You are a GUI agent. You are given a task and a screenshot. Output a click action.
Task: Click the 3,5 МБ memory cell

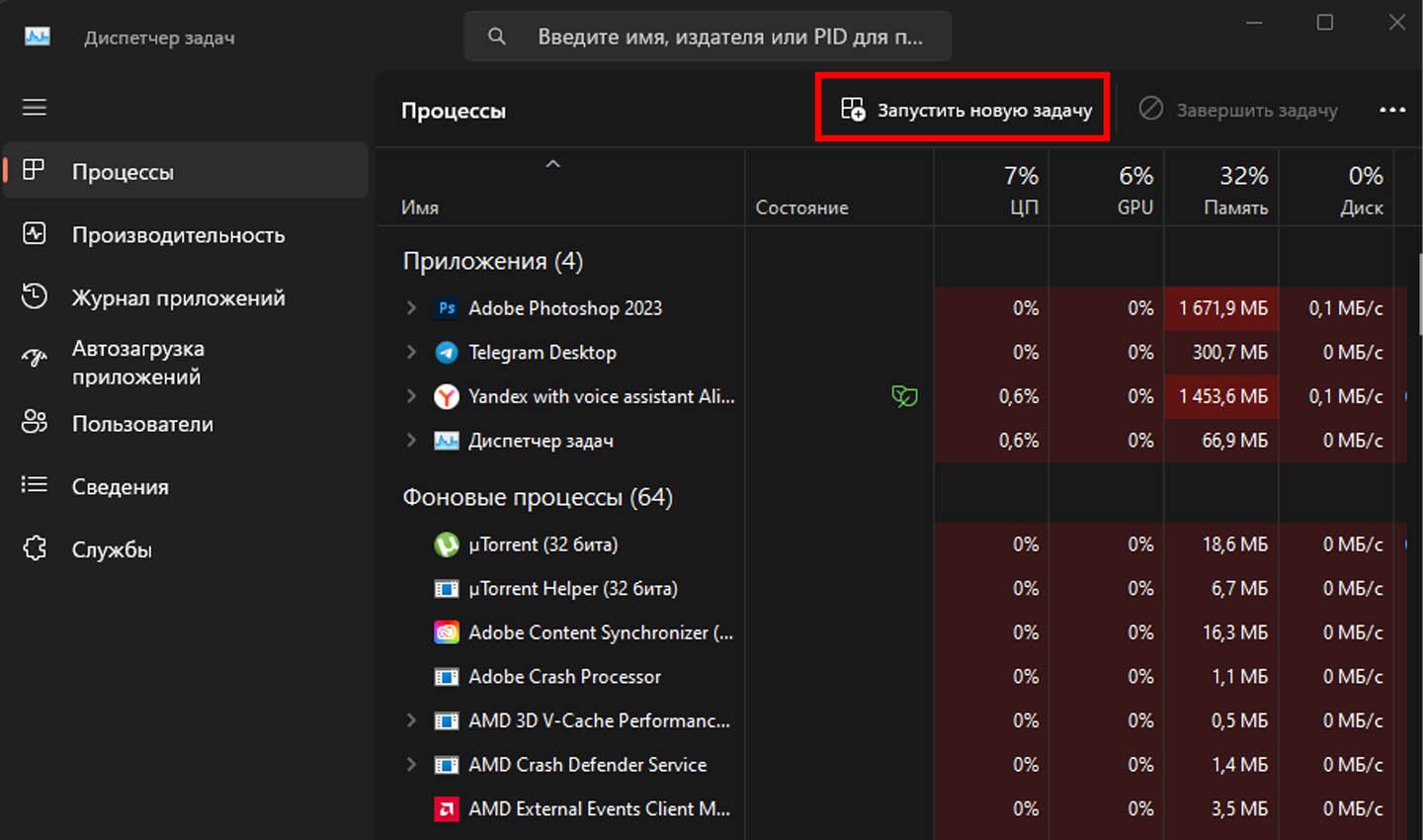pos(1221,809)
